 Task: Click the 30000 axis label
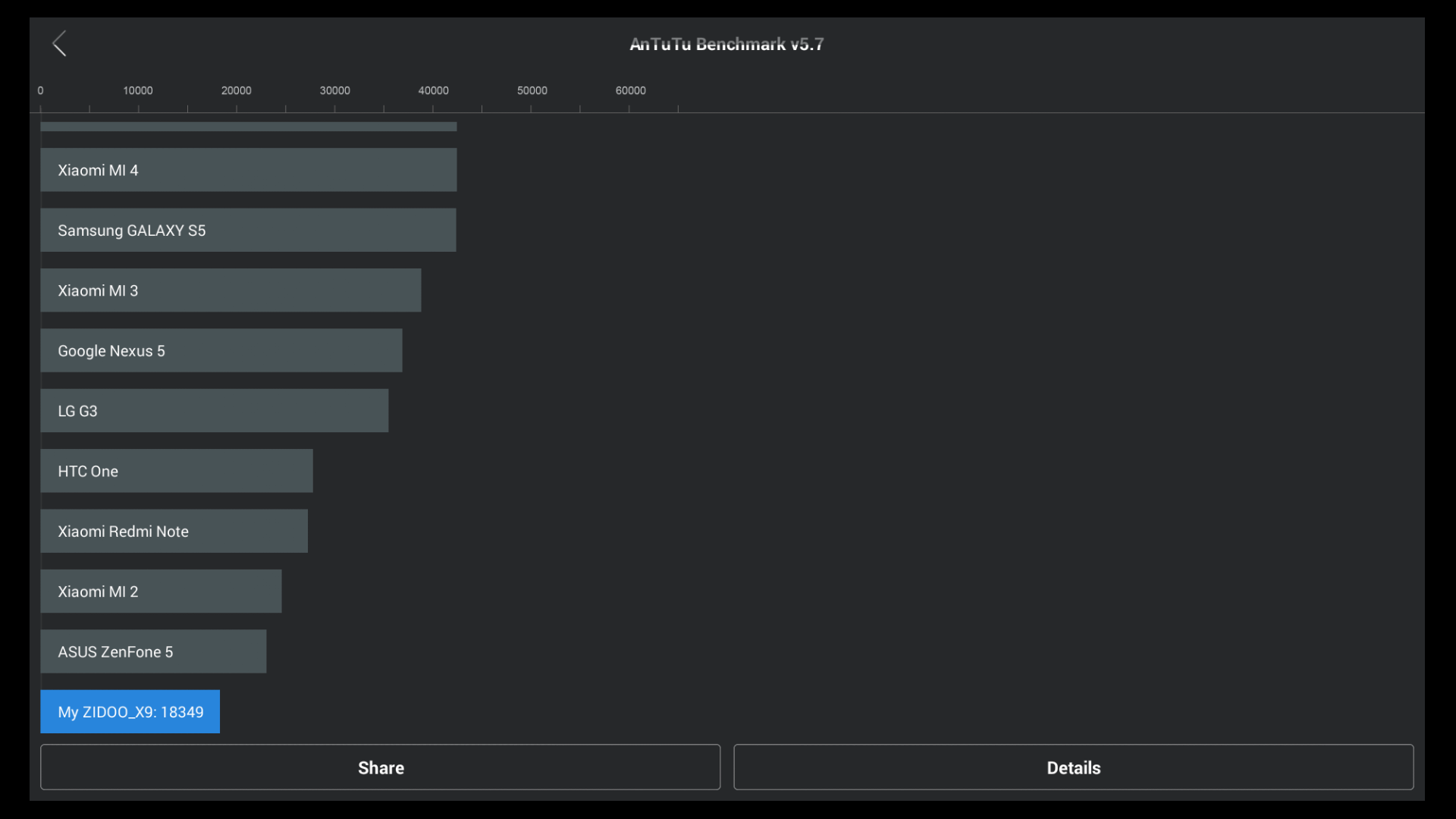334,90
